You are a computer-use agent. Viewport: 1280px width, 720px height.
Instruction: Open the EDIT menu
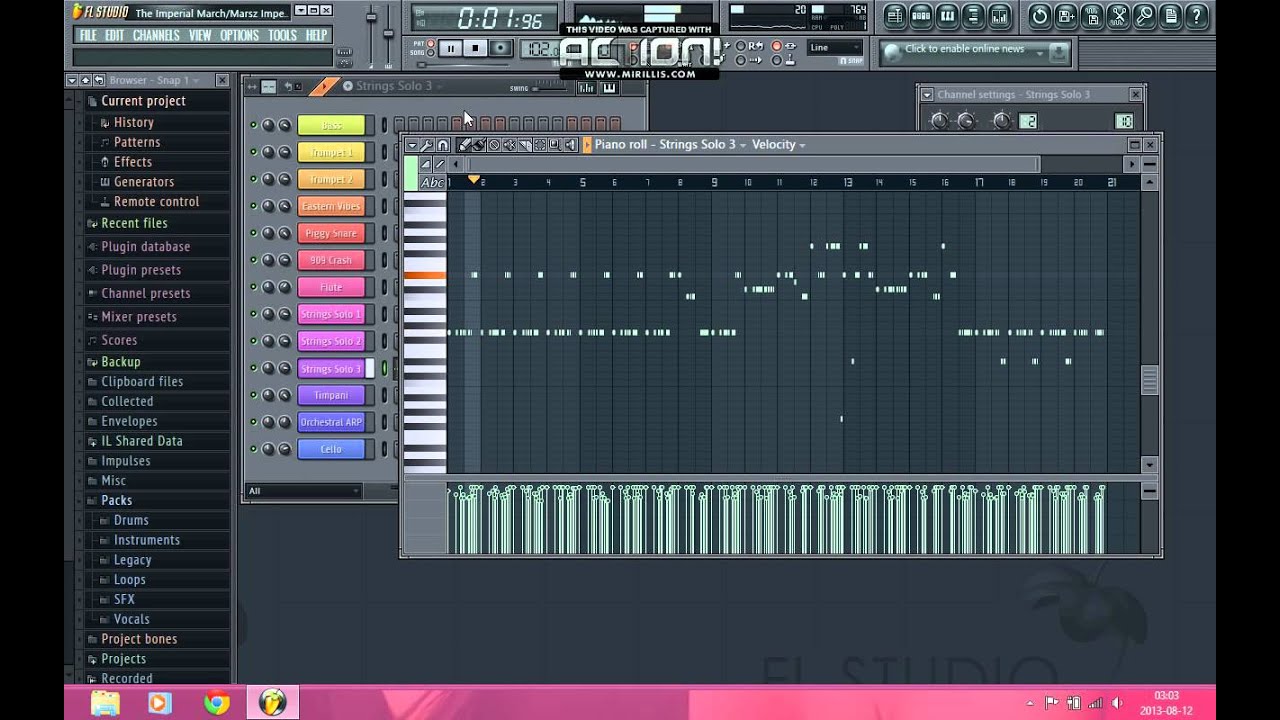click(x=115, y=35)
